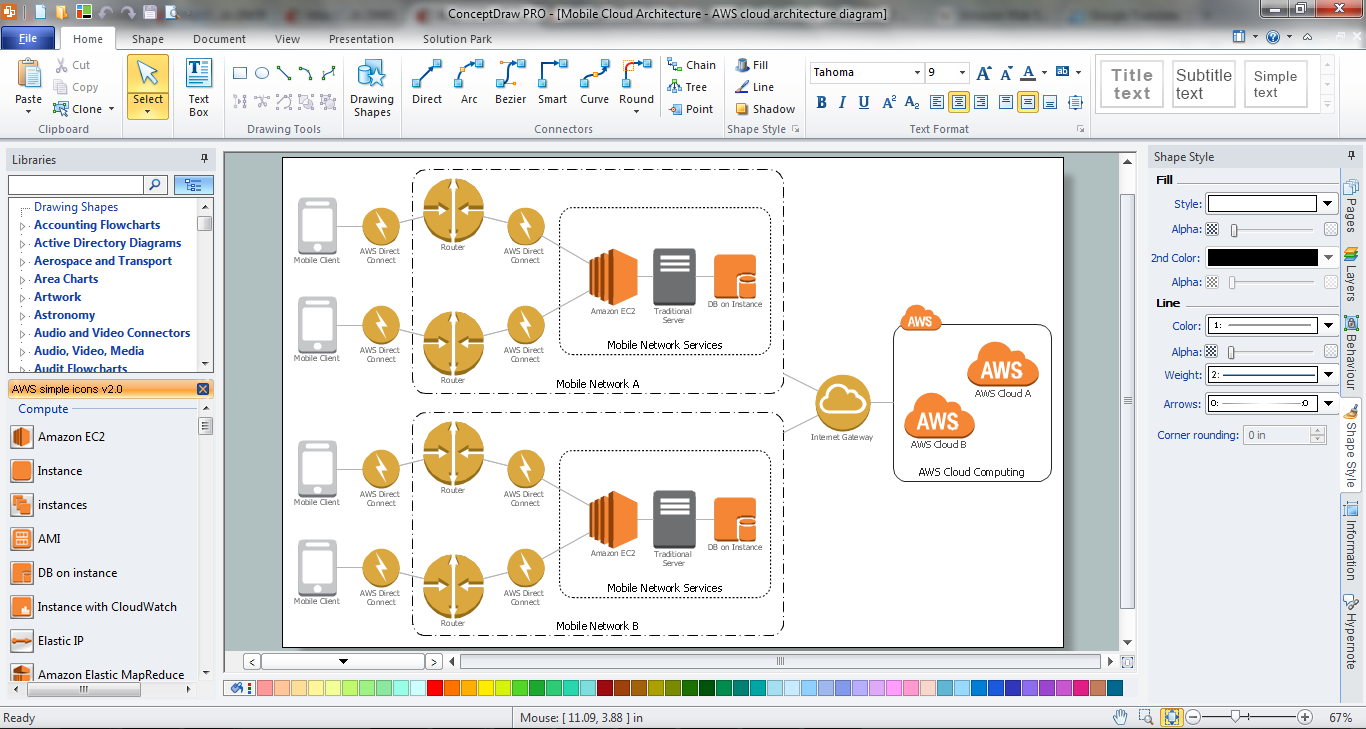Switch to the Solution Park tab
Viewport: 1366px width, 729px height.
[x=457, y=39]
